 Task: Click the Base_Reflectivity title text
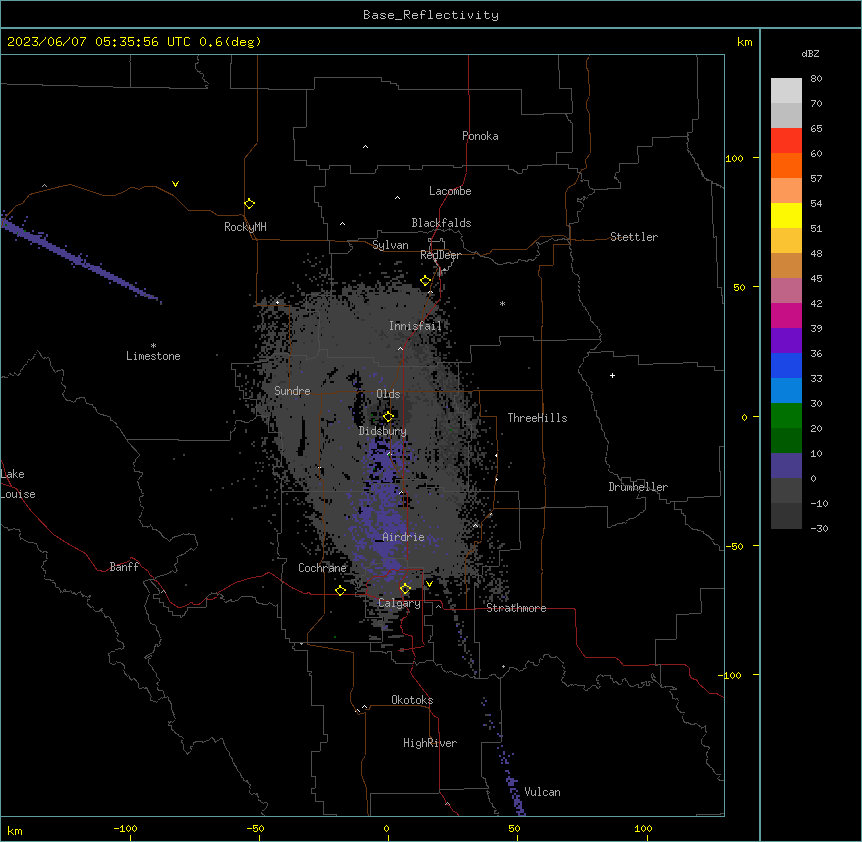431,15
